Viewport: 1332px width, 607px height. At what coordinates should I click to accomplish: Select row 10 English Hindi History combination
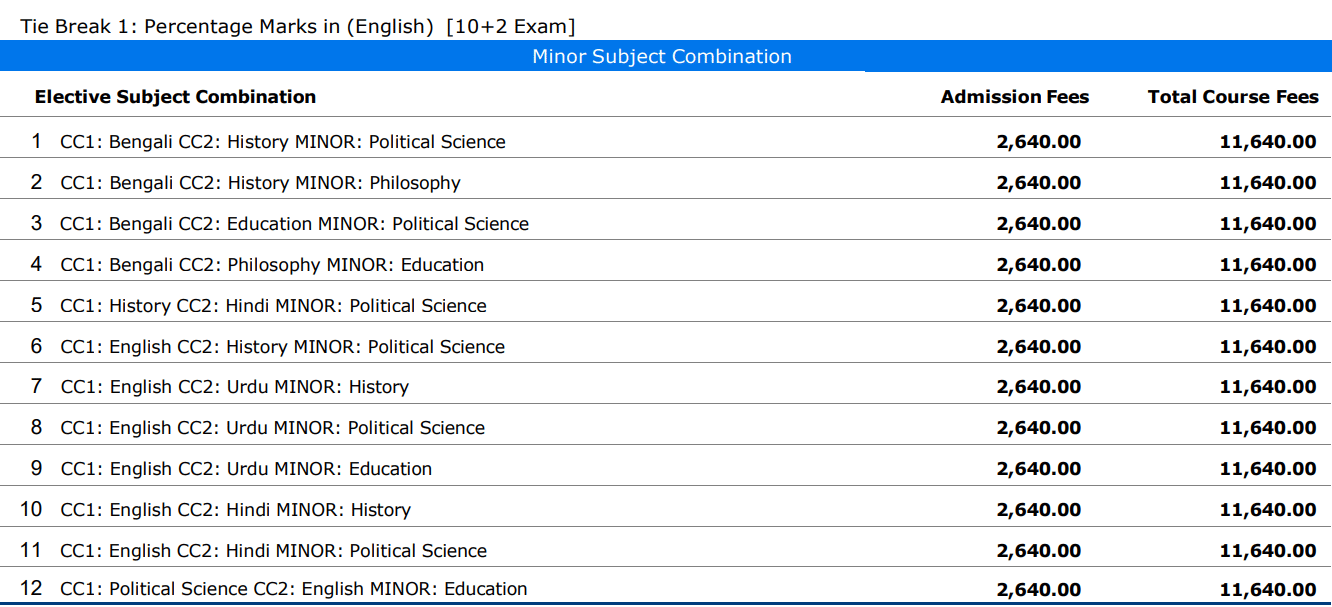pos(235,510)
